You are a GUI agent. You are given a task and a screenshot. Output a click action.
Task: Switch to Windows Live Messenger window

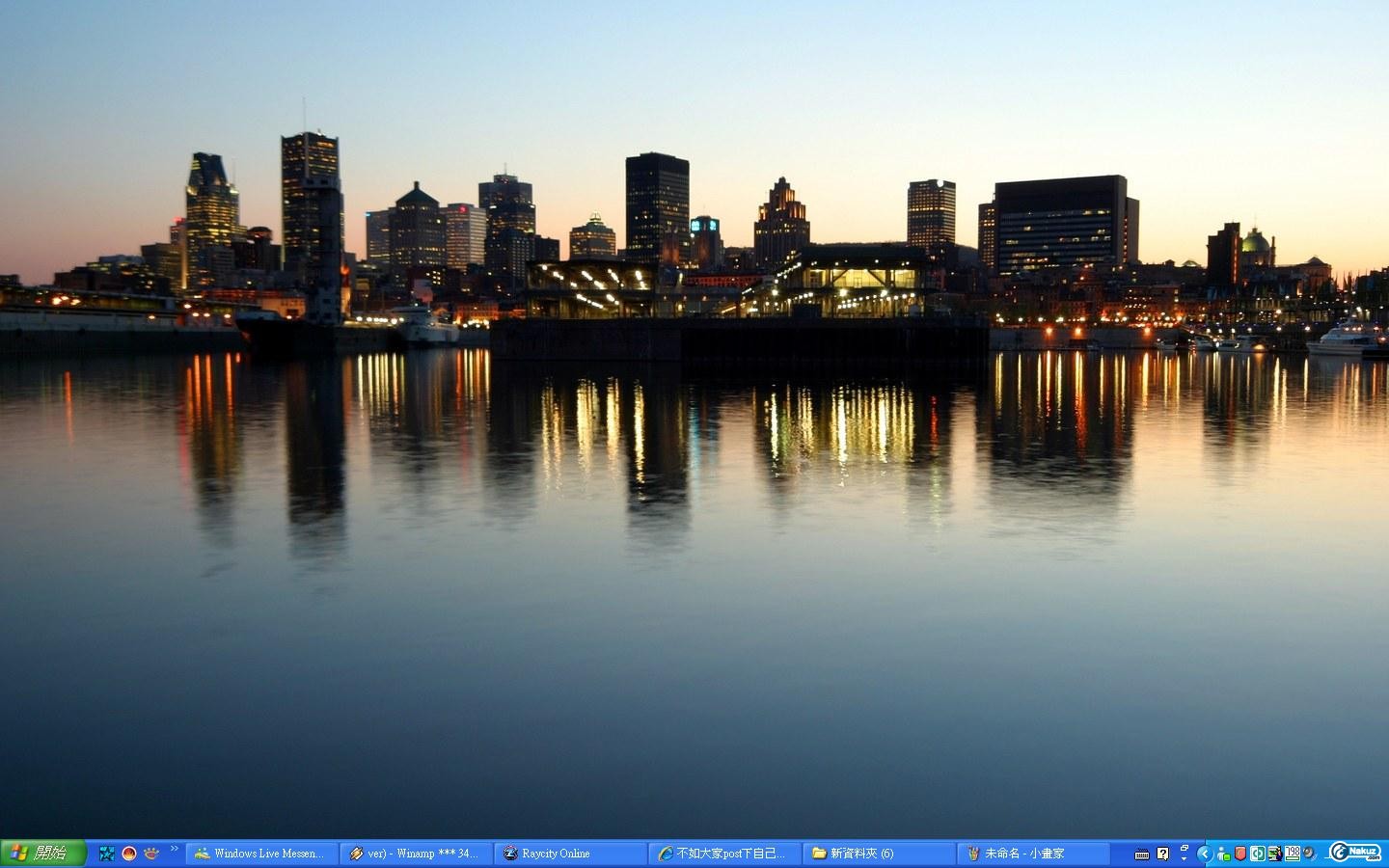[260, 854]
